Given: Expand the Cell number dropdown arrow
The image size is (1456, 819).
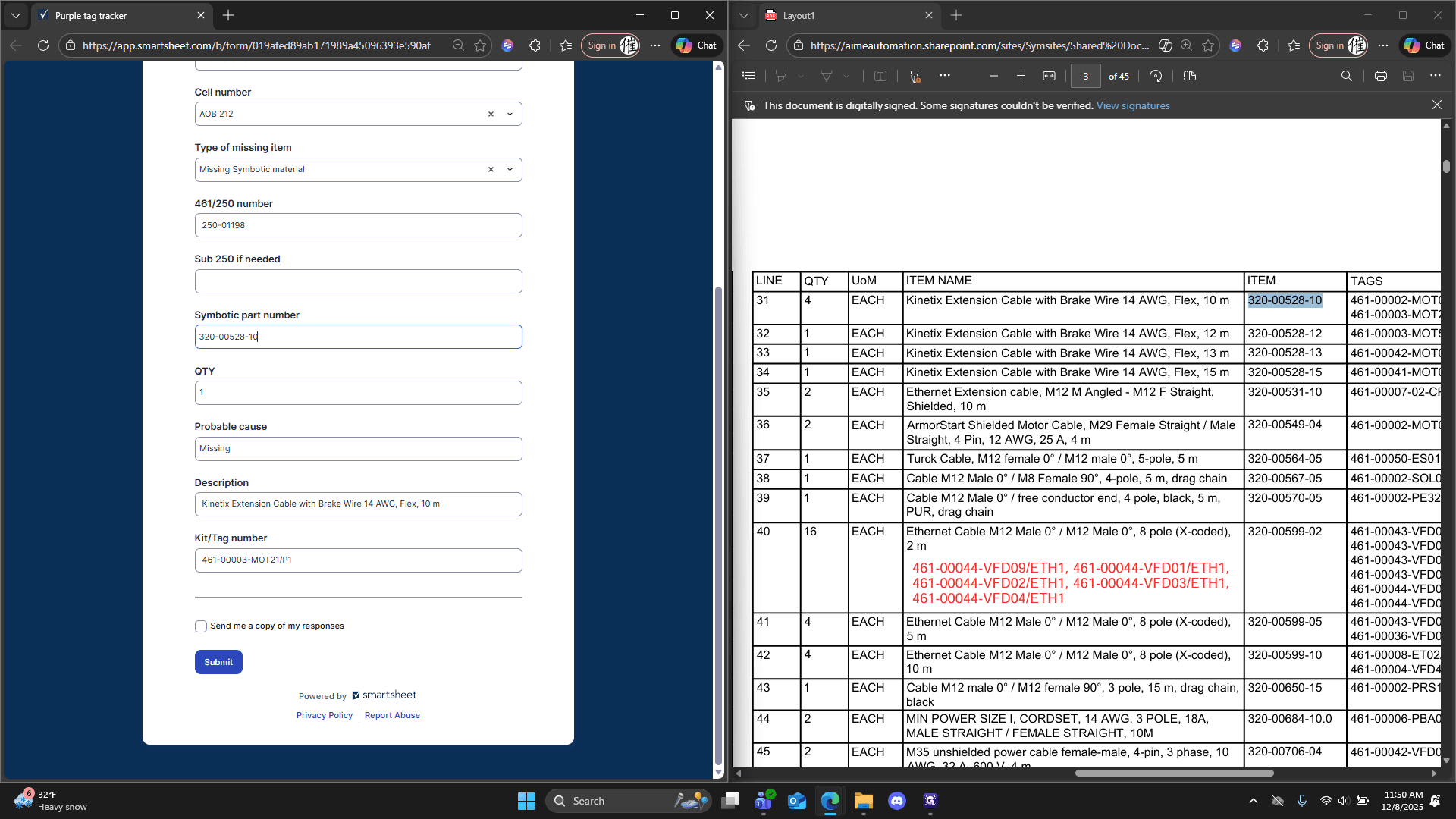Looking at the screenshot, I should tap(510, 115).
